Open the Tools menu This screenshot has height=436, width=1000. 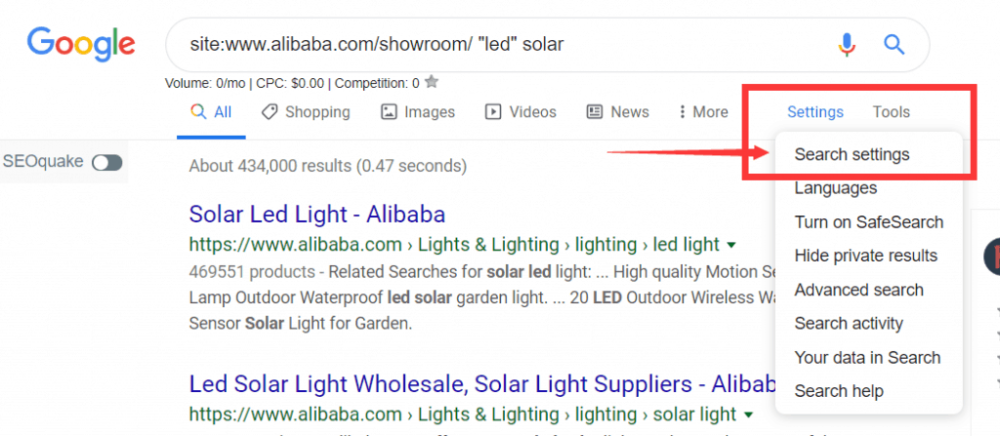click(891, 112)
